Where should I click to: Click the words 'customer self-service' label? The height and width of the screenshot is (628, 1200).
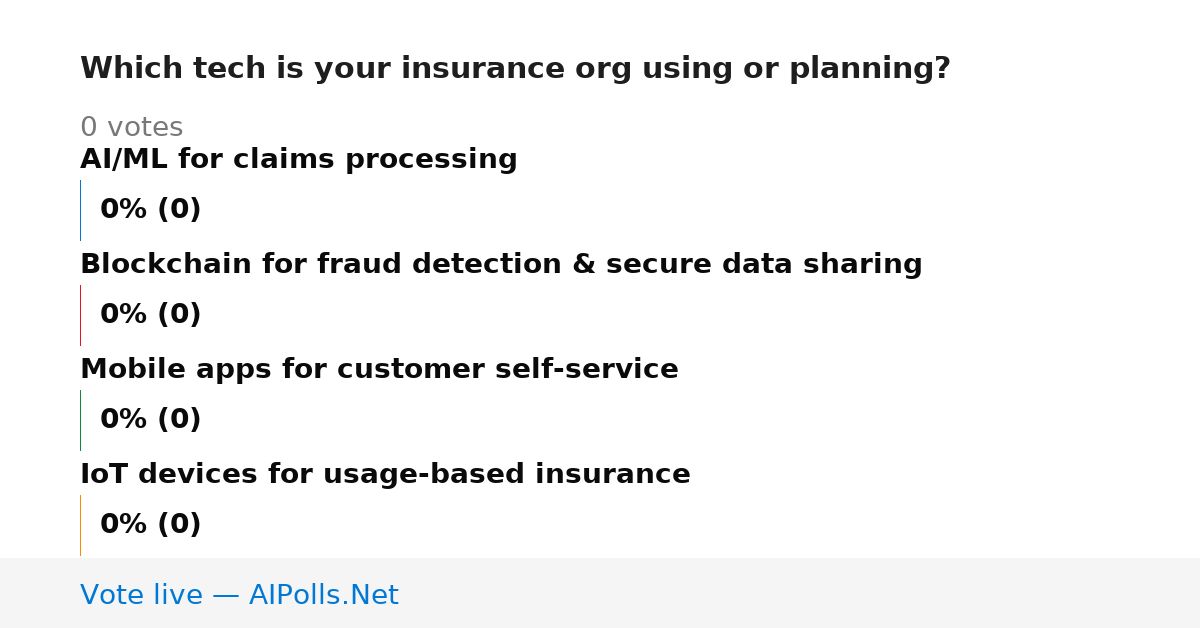(x=508, y=370)
